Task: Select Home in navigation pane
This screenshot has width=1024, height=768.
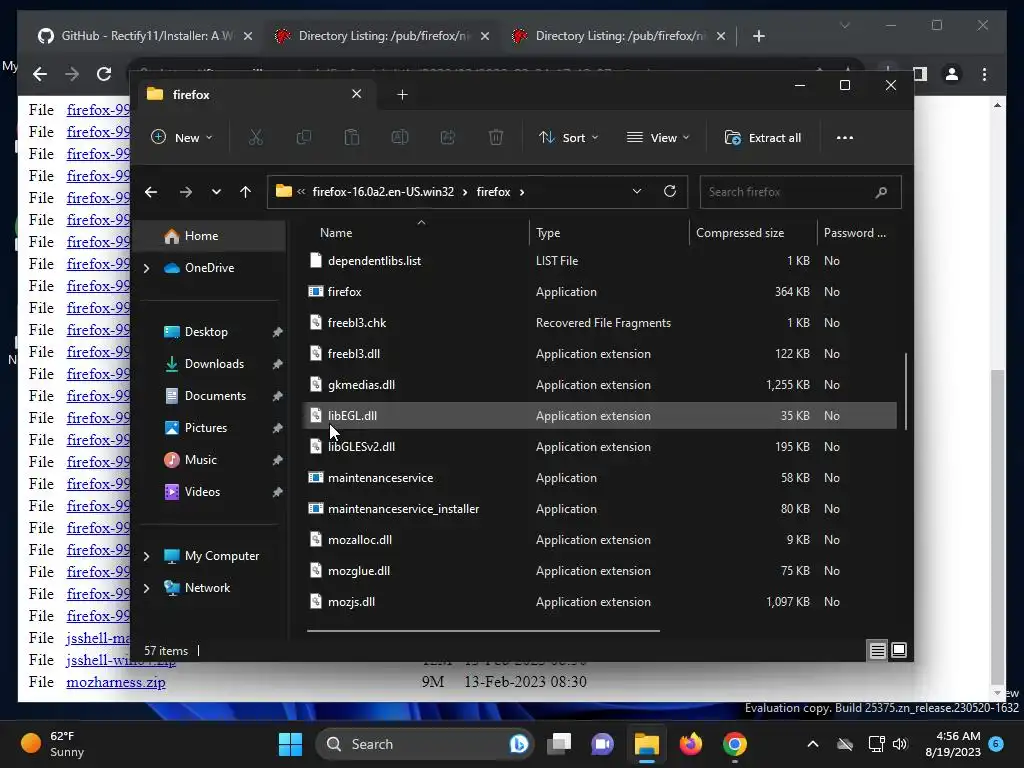Action: (x=209, y=236)
